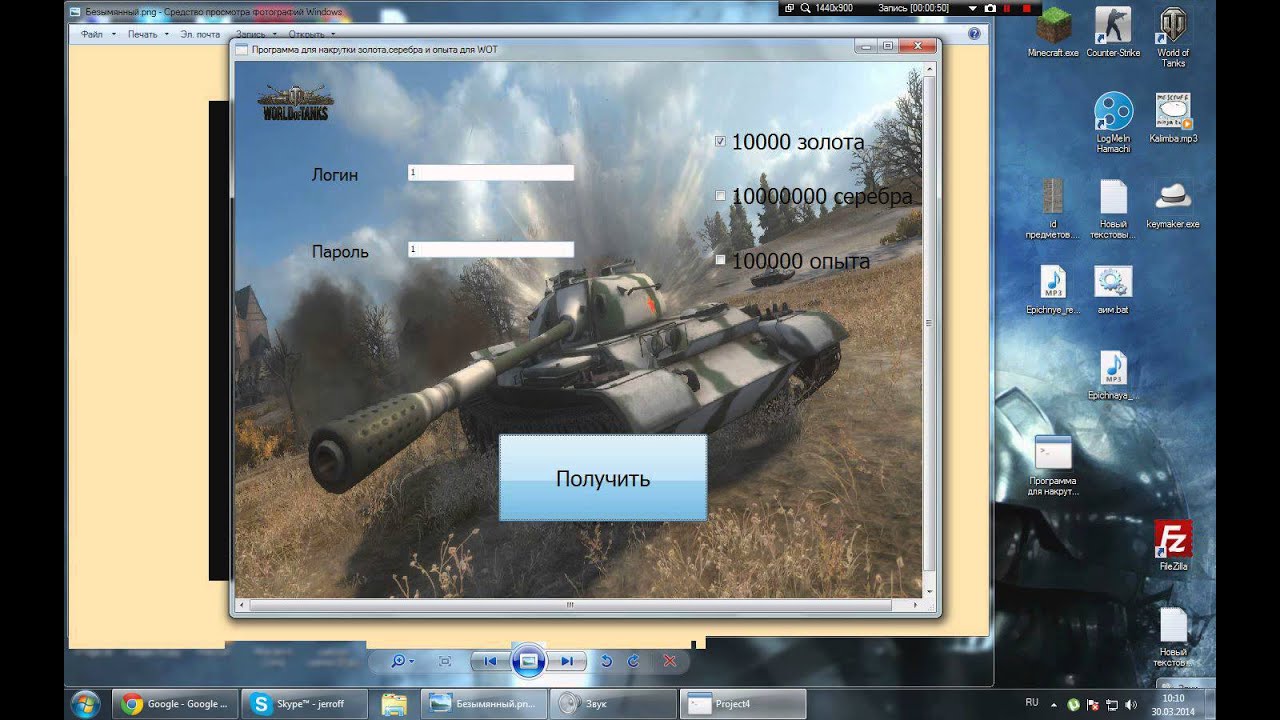Open the FileZilla desktop shortcut
The height and width of the screenshot is (720, 1280).
(1173, 545)
